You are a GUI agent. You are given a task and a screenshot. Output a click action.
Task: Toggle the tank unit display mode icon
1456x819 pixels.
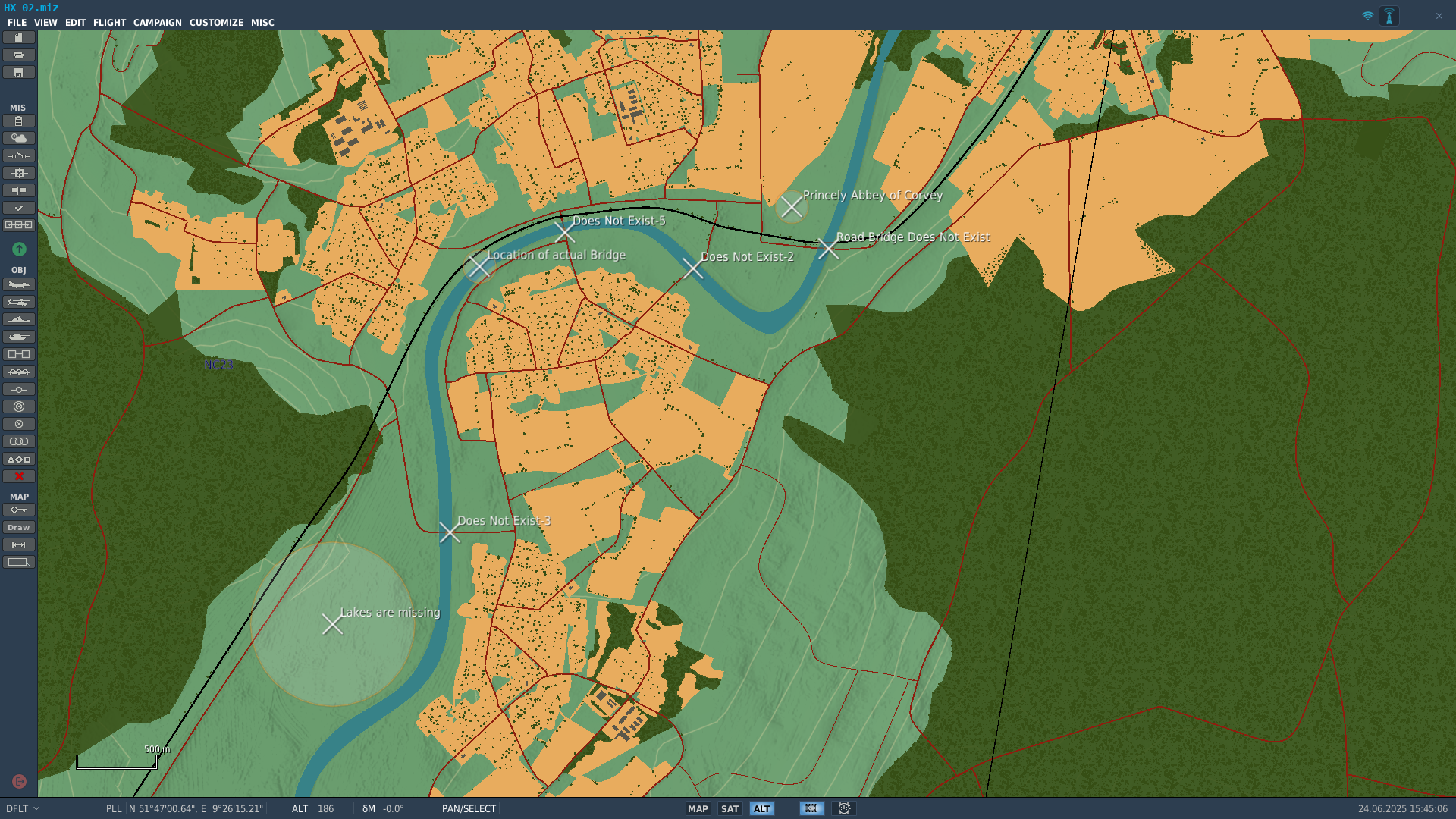pos(812,808)
